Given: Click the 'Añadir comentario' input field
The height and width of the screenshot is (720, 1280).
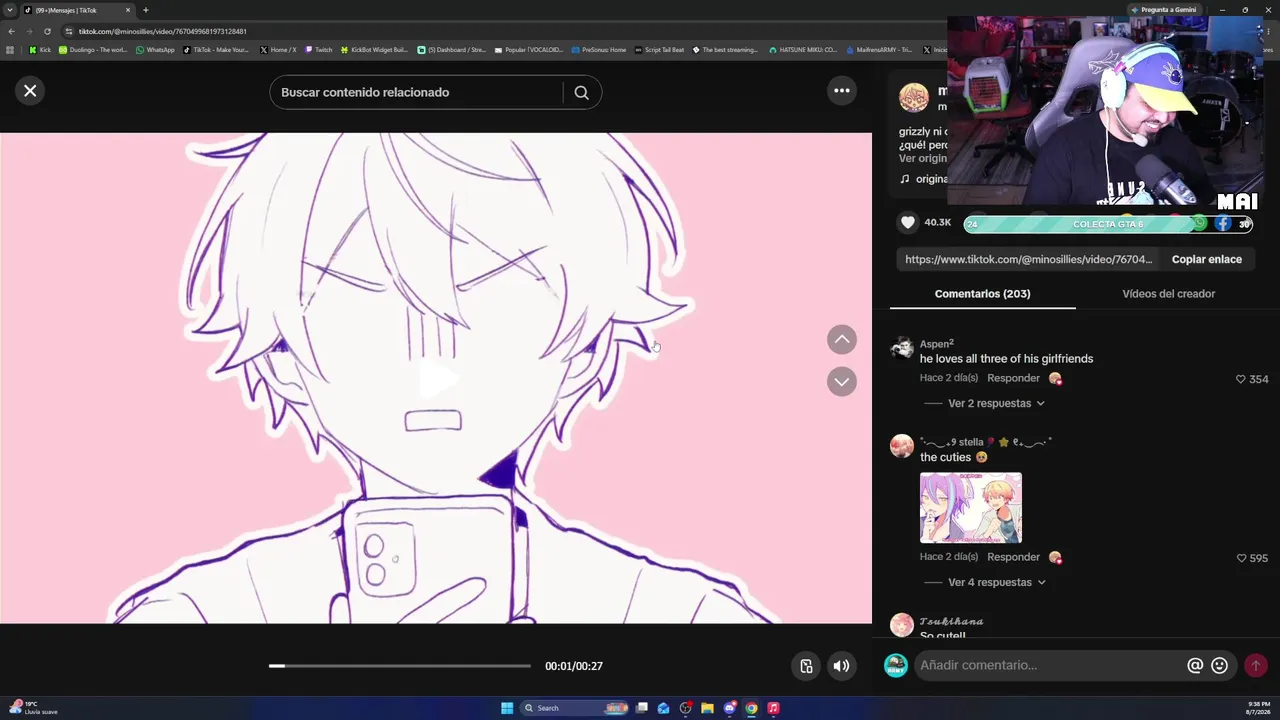Looking at the screenshot, I should [1049, 665].
